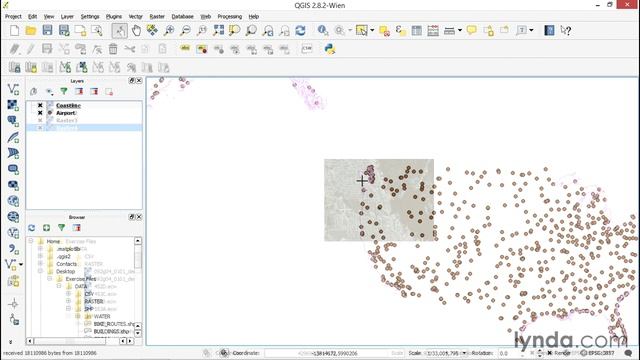Open the scale dropdown in status bar
The image size is (640, 360).
point(464,353)
